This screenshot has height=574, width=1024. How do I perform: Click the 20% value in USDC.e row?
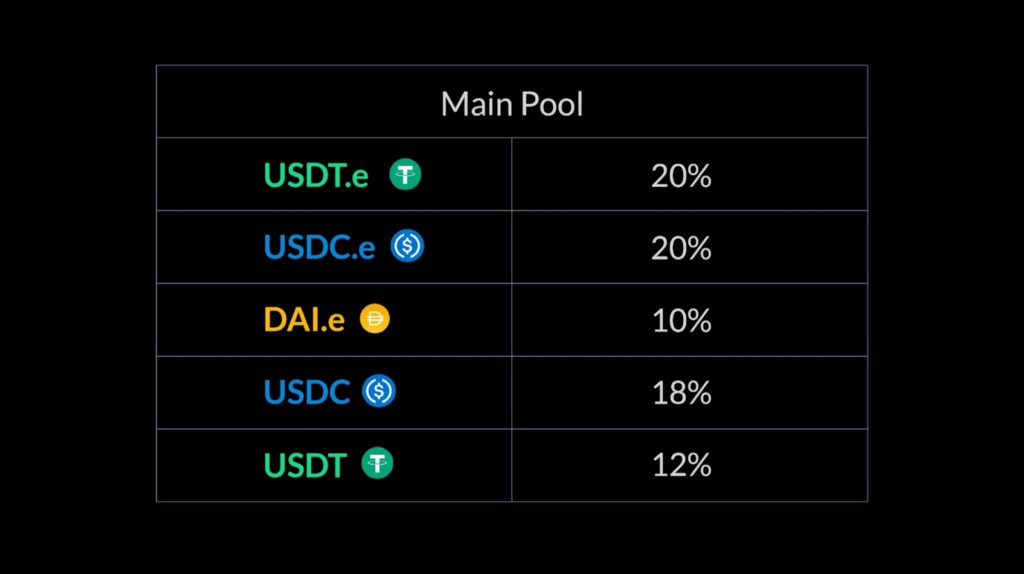pyautogui.click(x=681, y=248)
